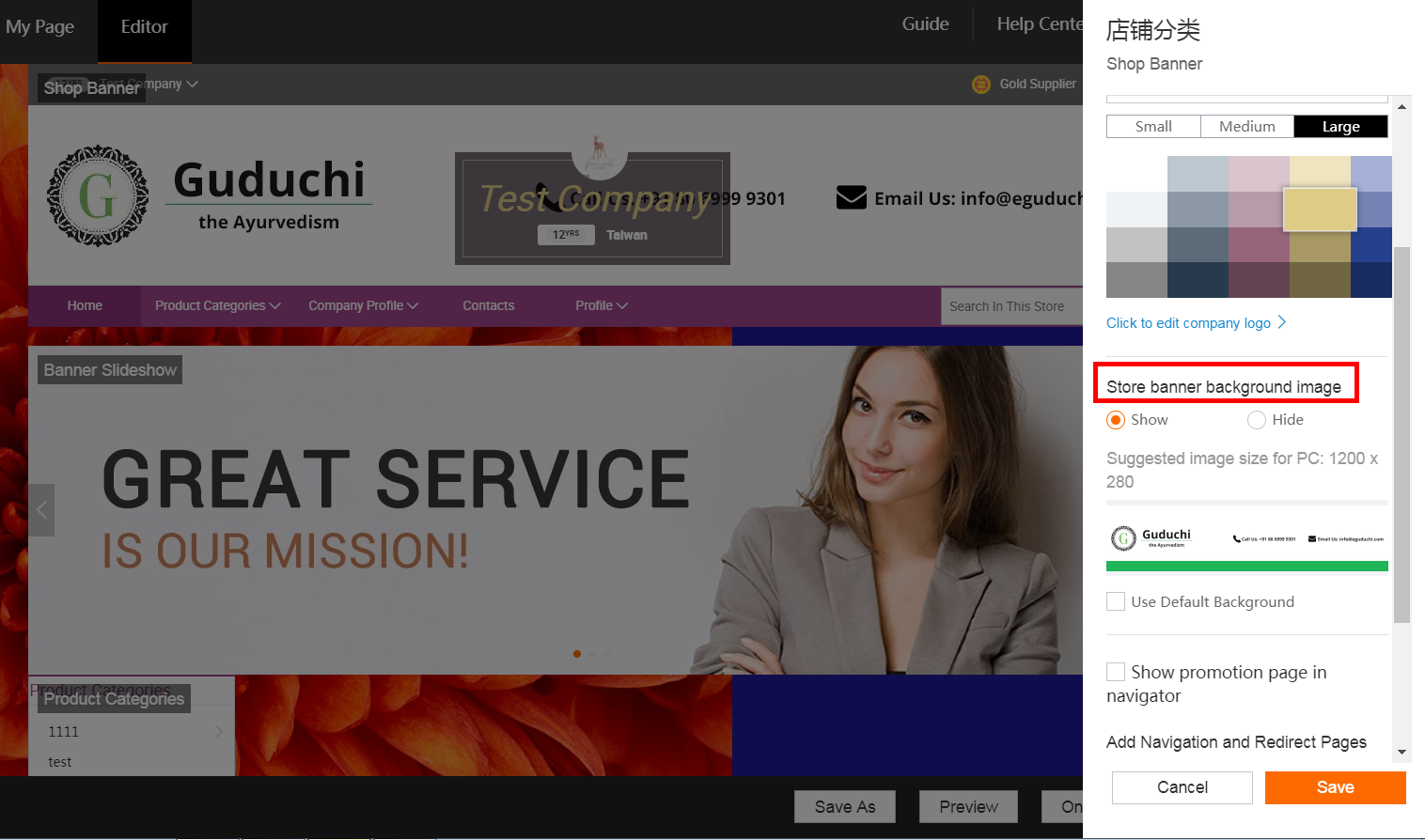Click the arrow beside category 1111
The height and width of the screenshot is (840, 1425).
[219, 731]
